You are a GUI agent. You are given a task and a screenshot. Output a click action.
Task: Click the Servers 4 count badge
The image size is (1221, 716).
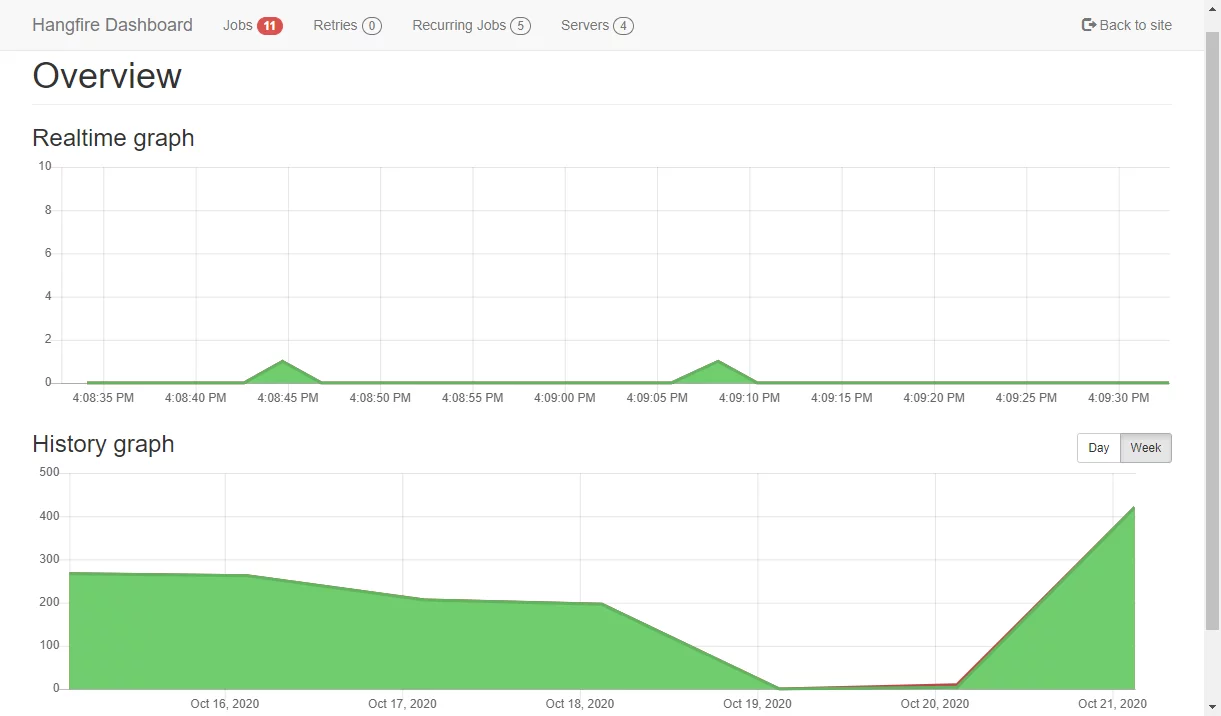[x=623, y=26]
